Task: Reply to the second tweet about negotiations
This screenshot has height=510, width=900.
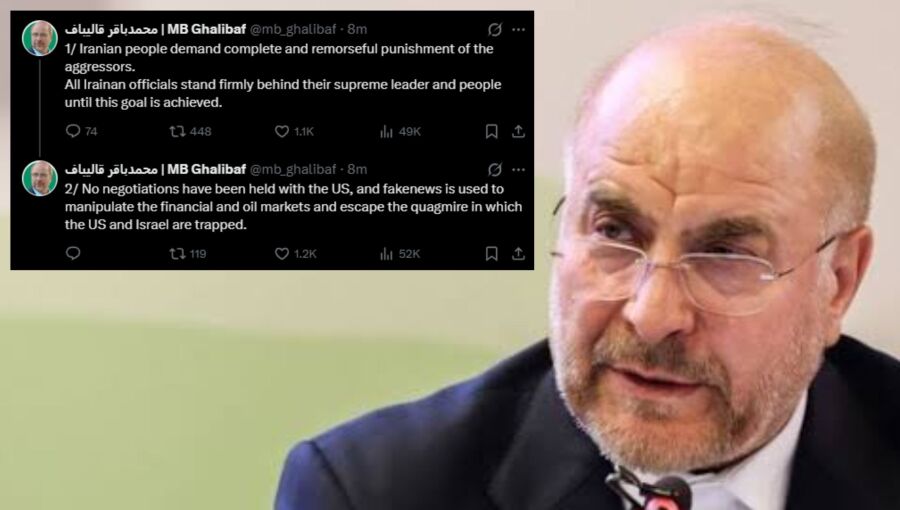Action: [73, 253]
